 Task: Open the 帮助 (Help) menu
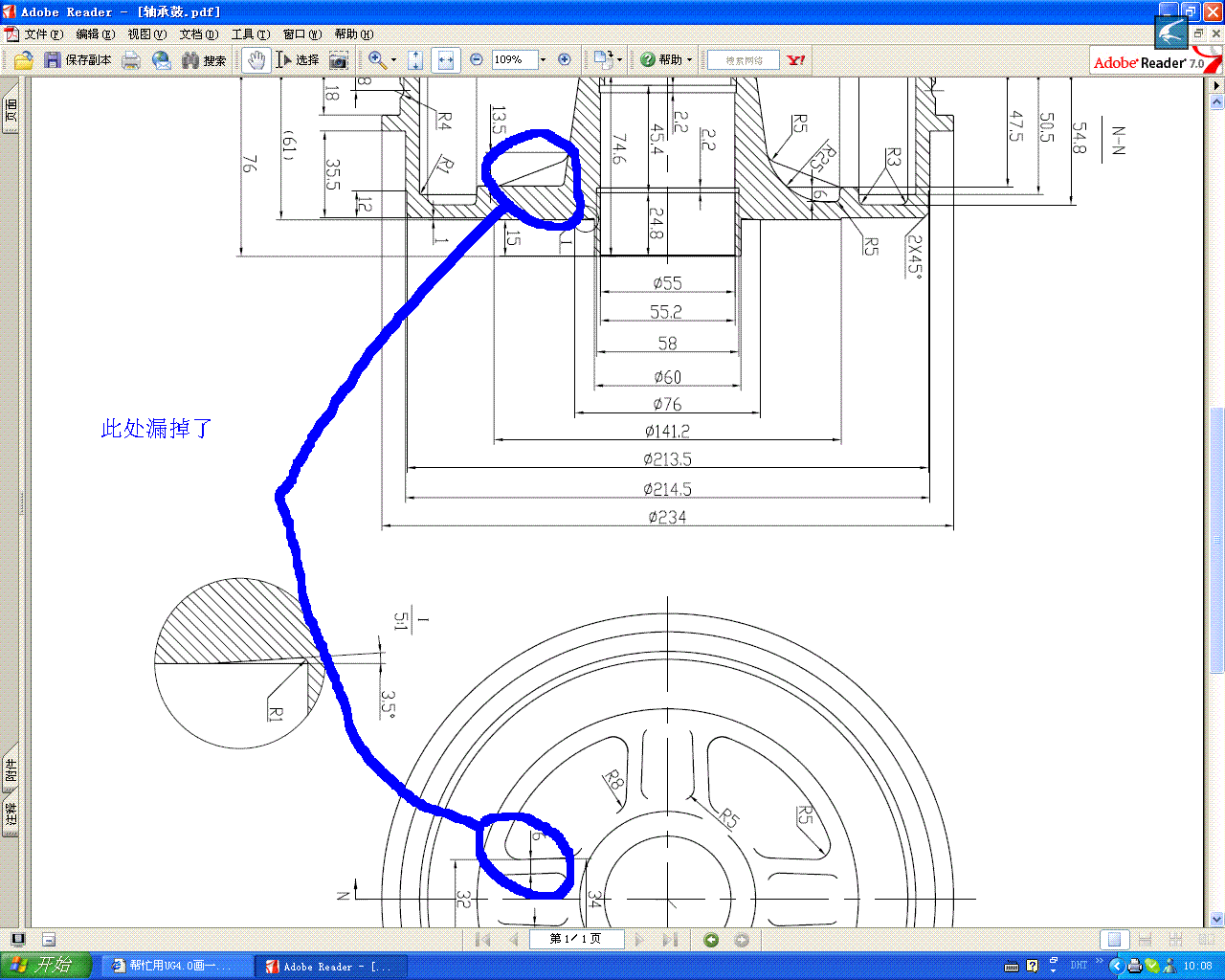(x=353, y=34)
